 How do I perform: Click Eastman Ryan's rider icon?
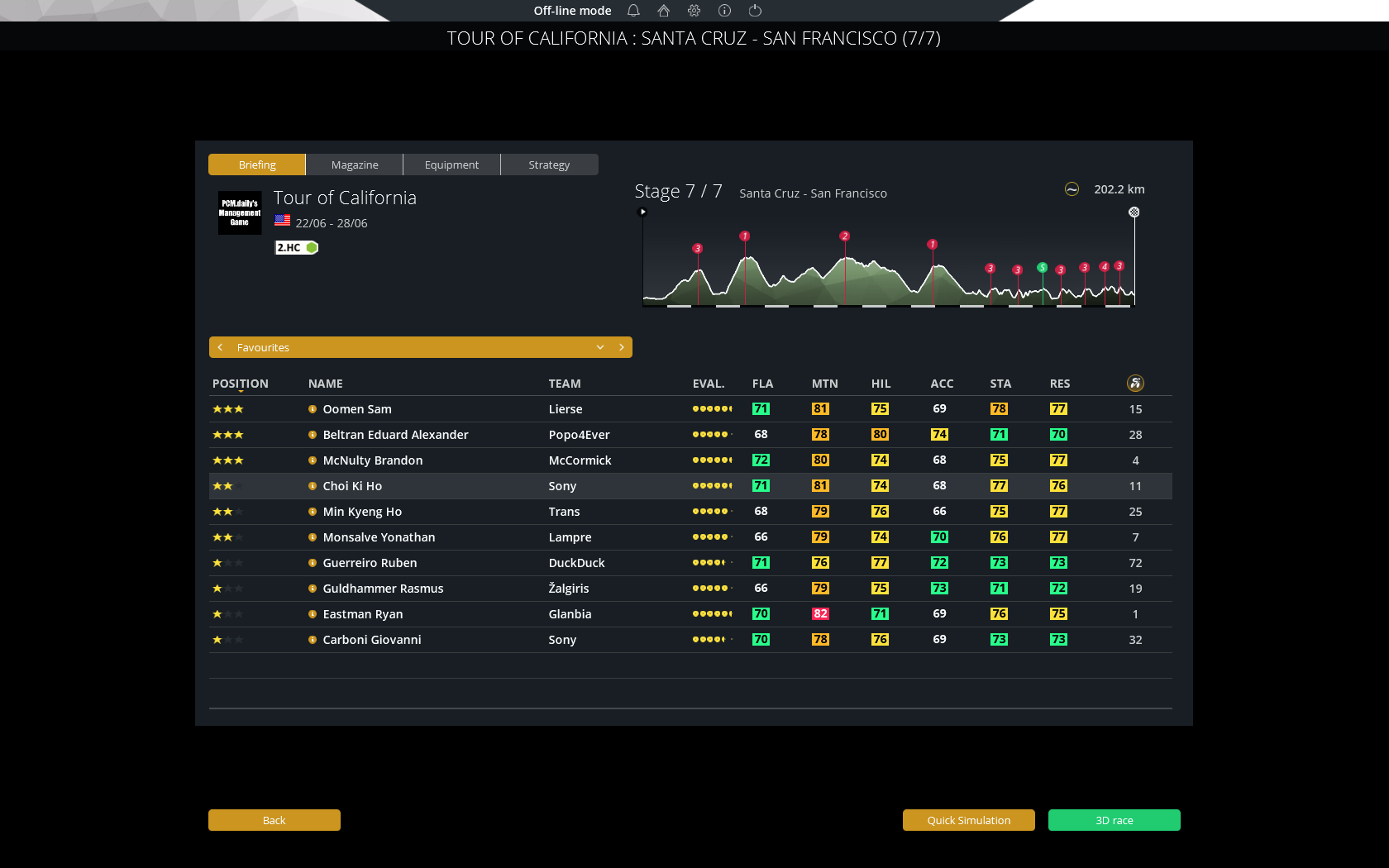pyautogui.click(x=313, y=614)
